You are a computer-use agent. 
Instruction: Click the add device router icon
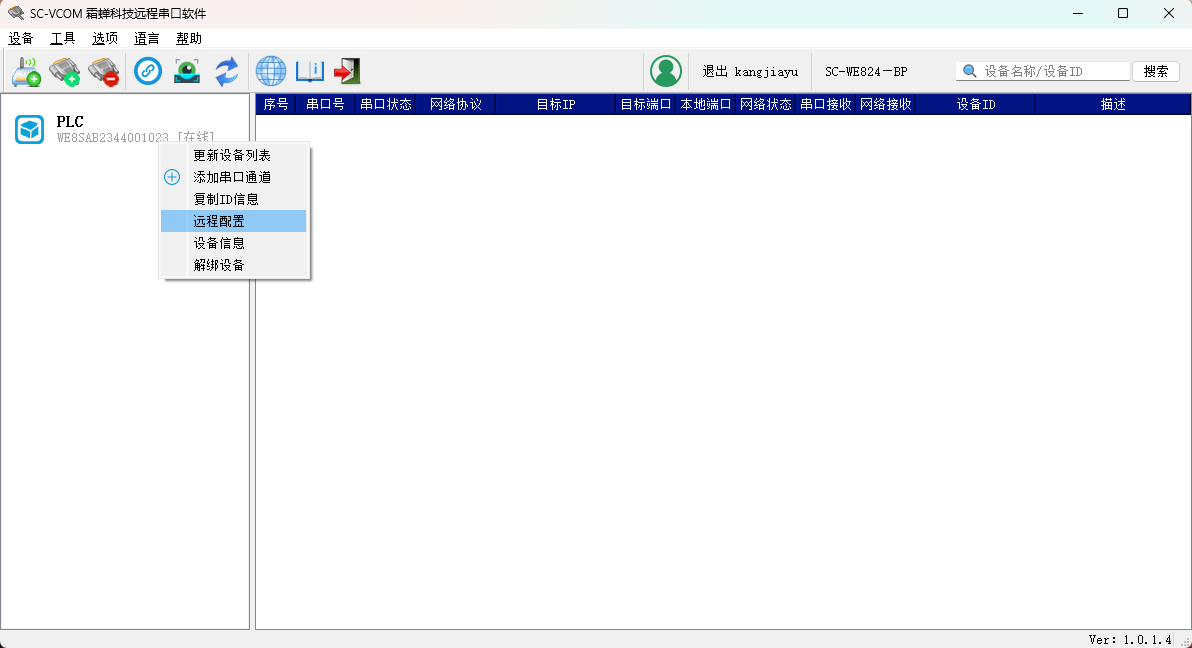click(x=26, y=71)
